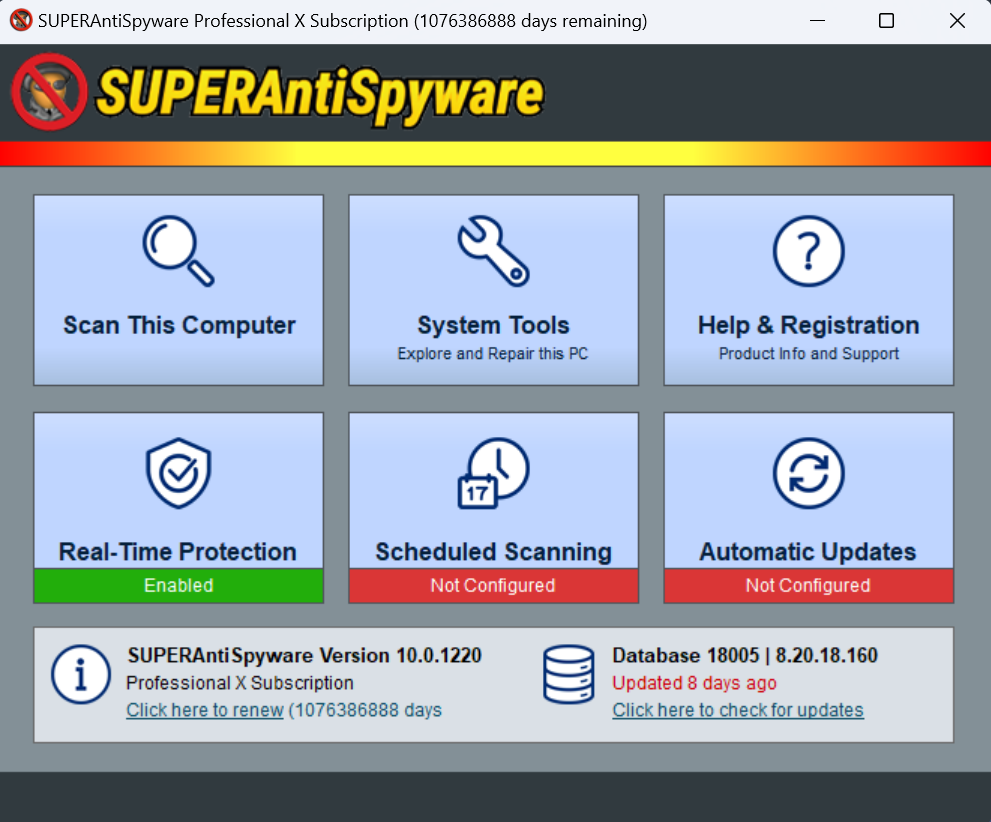Enable Scheduled Scanning via its Not Configured bar
The height and width of the screenshot is (822, 991).
493,586
